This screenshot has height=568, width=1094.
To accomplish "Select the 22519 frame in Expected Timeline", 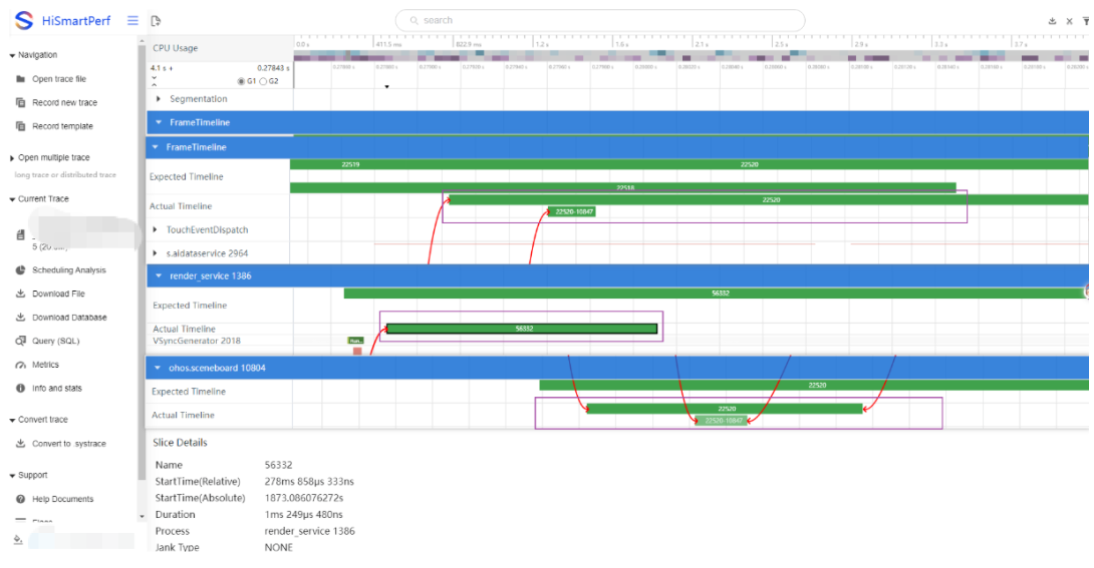I will pyautogui.click(x=351, y=165).
